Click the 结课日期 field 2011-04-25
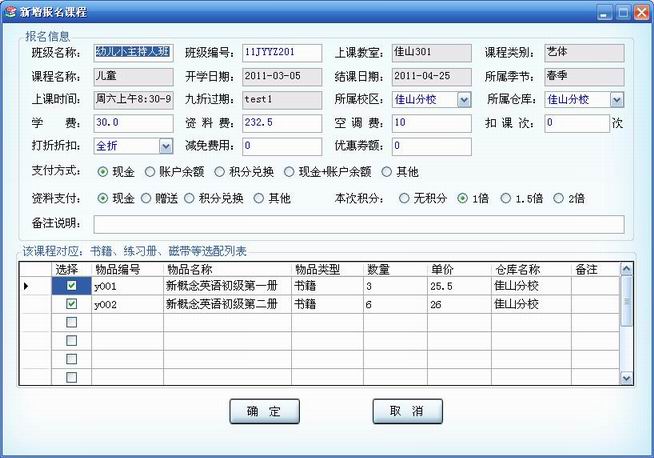This screenshot has height=458, width=654. 432,77
